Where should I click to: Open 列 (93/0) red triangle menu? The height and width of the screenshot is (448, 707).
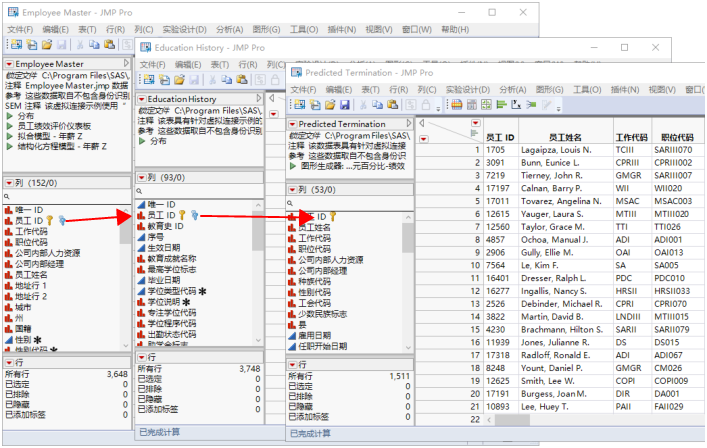(x=142, y=178)
